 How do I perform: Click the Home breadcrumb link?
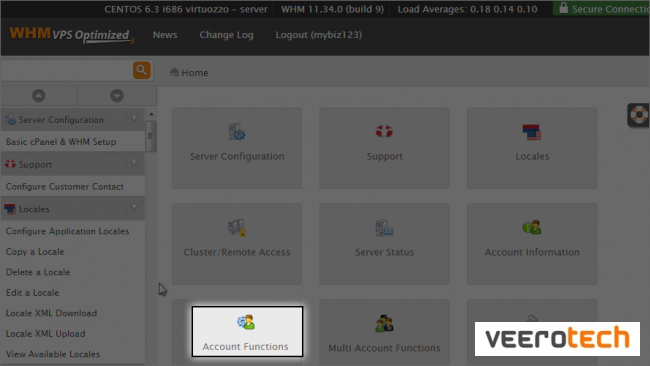(x=195, y=73)
